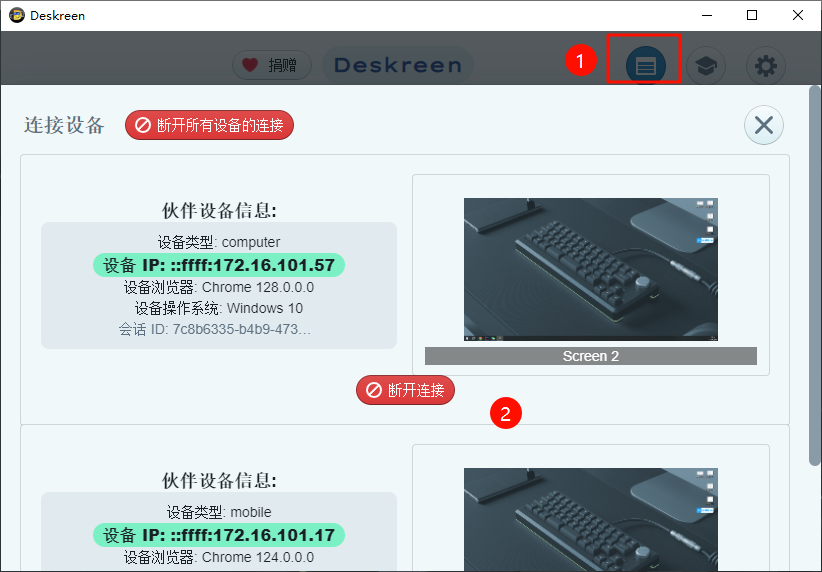Maximize the Deskreen window
The height and width of the screenshot is (572, 822).
pyautogui.click(x=751, y=15)
